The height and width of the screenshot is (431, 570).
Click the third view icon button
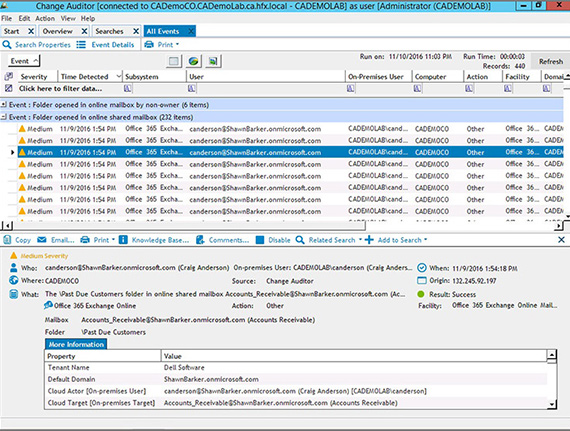click(213, 61)
